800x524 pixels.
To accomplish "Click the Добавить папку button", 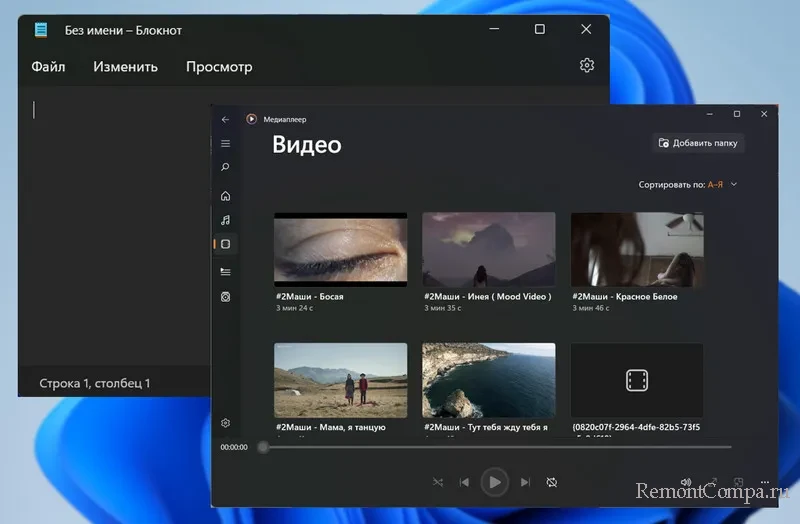I will pyautogui.click(x=698, y=143).
